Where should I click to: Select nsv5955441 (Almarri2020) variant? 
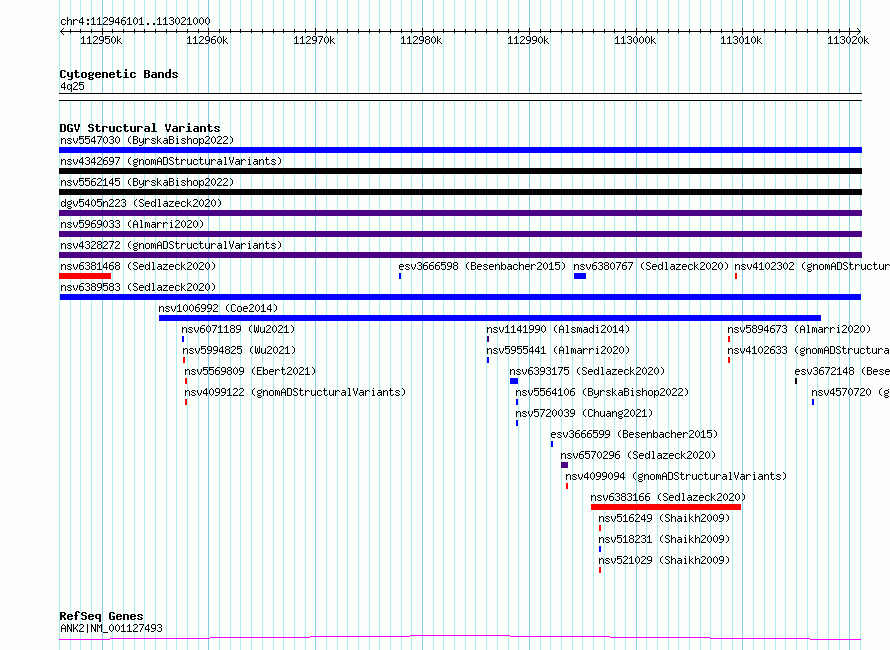click(558, 350)
